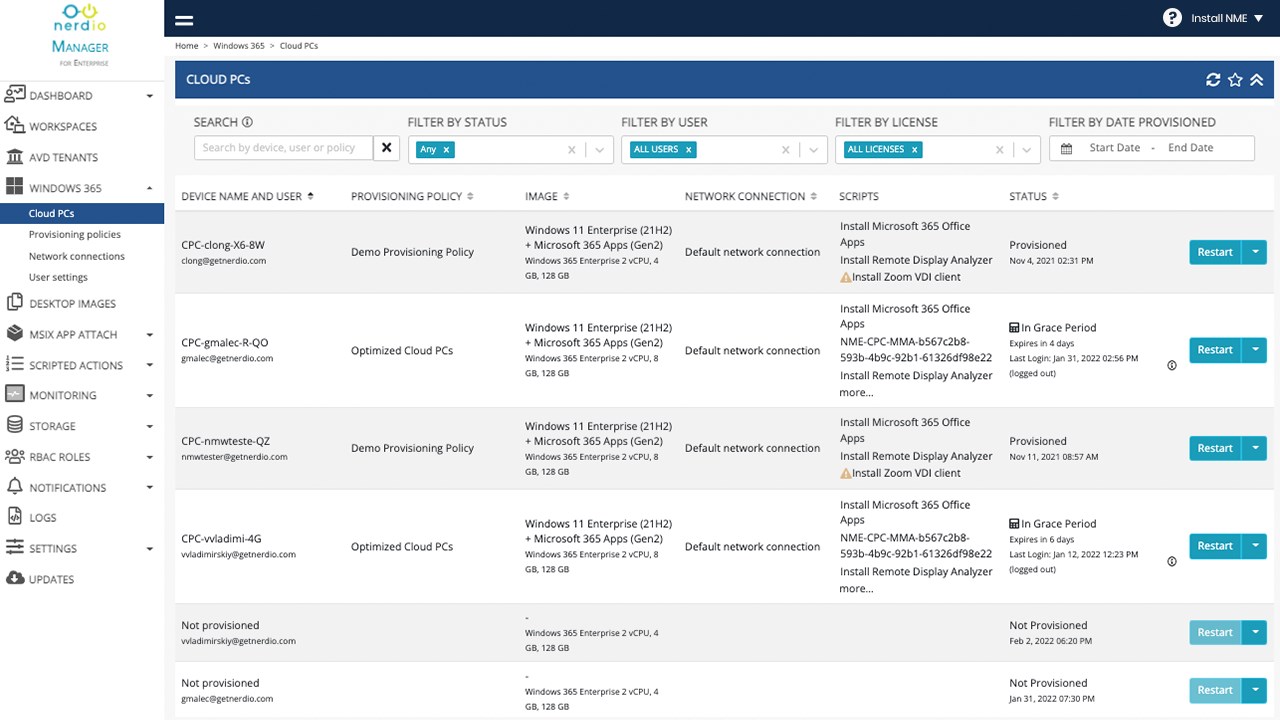The width and height of the screenshot is (1280, 720).
Task: Click the Windows 365 logo icon
Action: (x=15, y=187)
